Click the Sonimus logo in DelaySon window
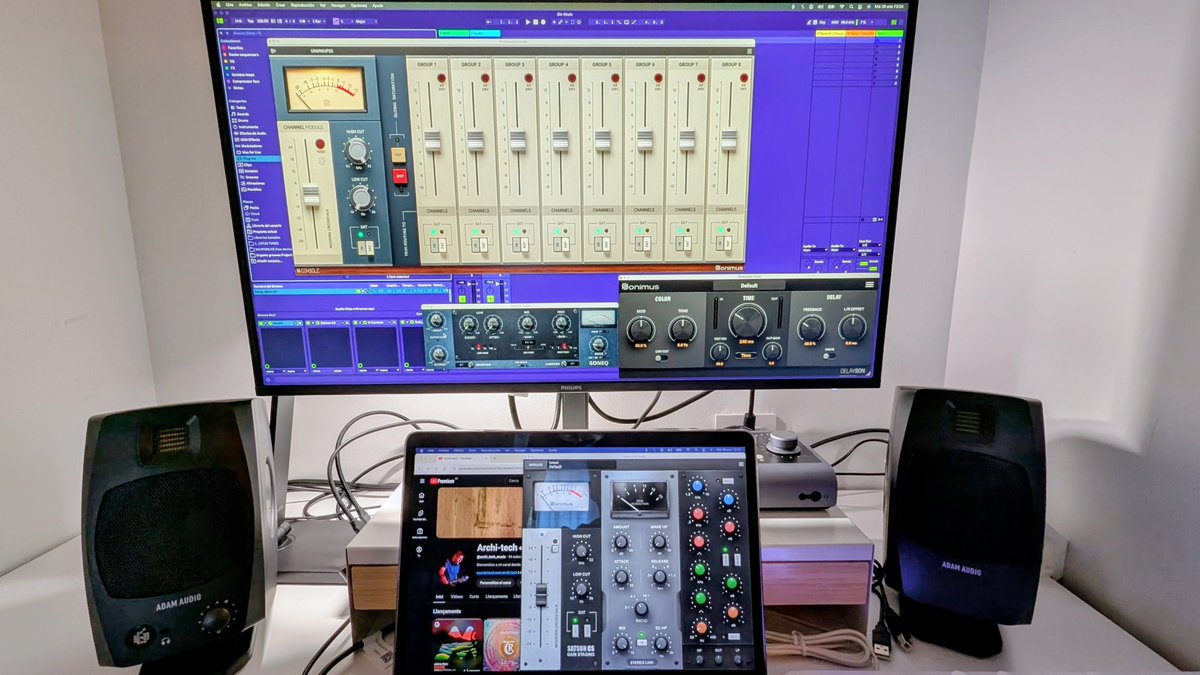This screenshot has width=1200, height=675. 640,287
